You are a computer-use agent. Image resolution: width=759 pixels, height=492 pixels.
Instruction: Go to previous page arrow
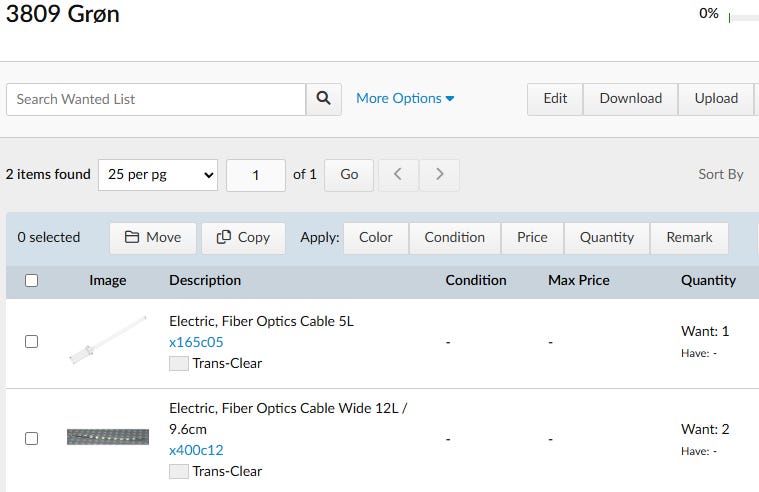398,174
